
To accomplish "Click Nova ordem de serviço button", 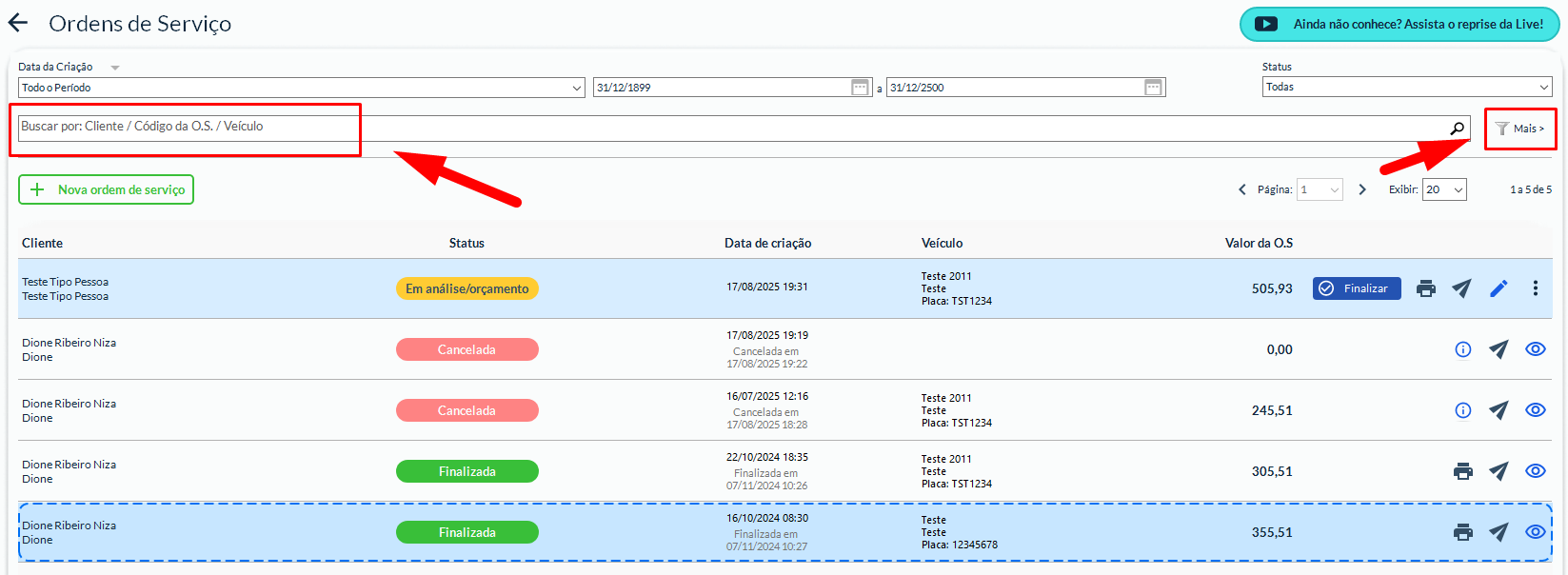I will point(107,189).
